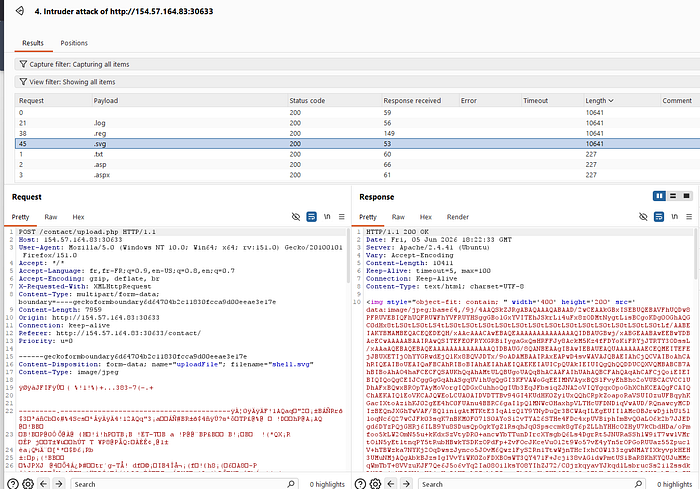Go to next match in Response search
700x489 pixels.
click(x=406, y=484)
